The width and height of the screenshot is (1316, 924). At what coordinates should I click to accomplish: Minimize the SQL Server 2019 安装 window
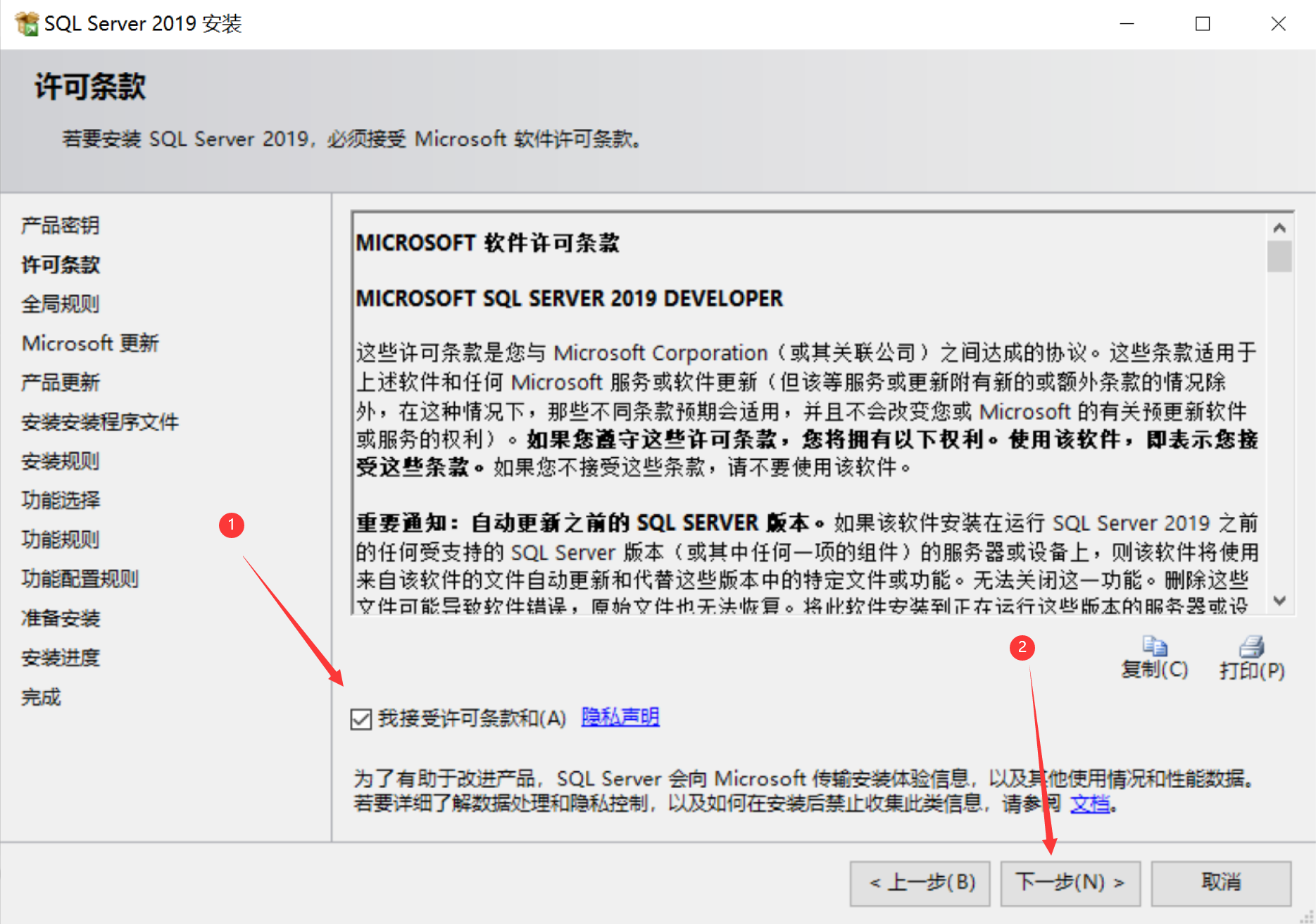pos(1127,24)
